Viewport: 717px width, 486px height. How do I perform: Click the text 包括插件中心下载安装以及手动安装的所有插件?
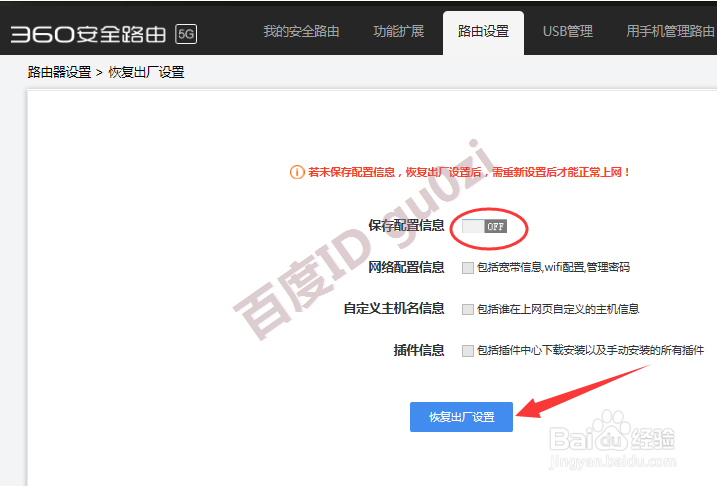point(590,351)
